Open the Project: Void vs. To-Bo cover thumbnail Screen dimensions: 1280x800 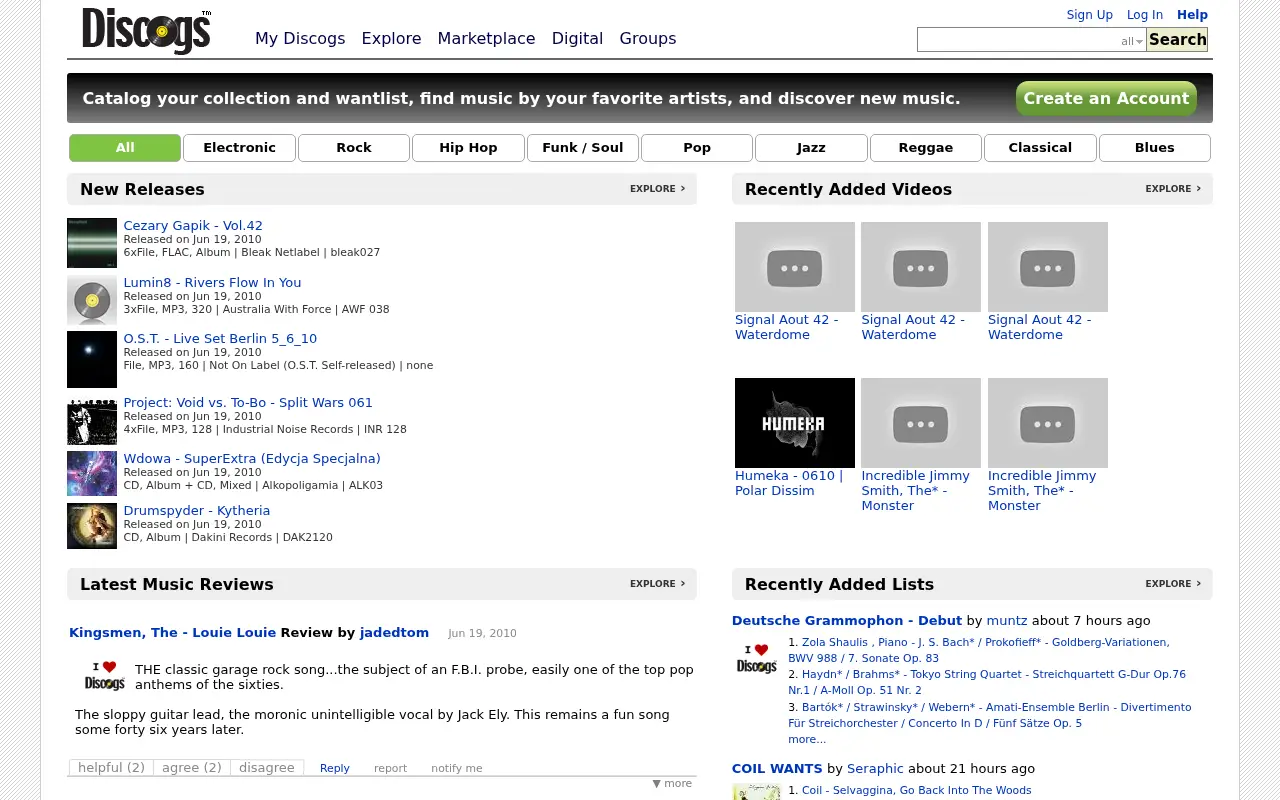[x=92, y=420]
